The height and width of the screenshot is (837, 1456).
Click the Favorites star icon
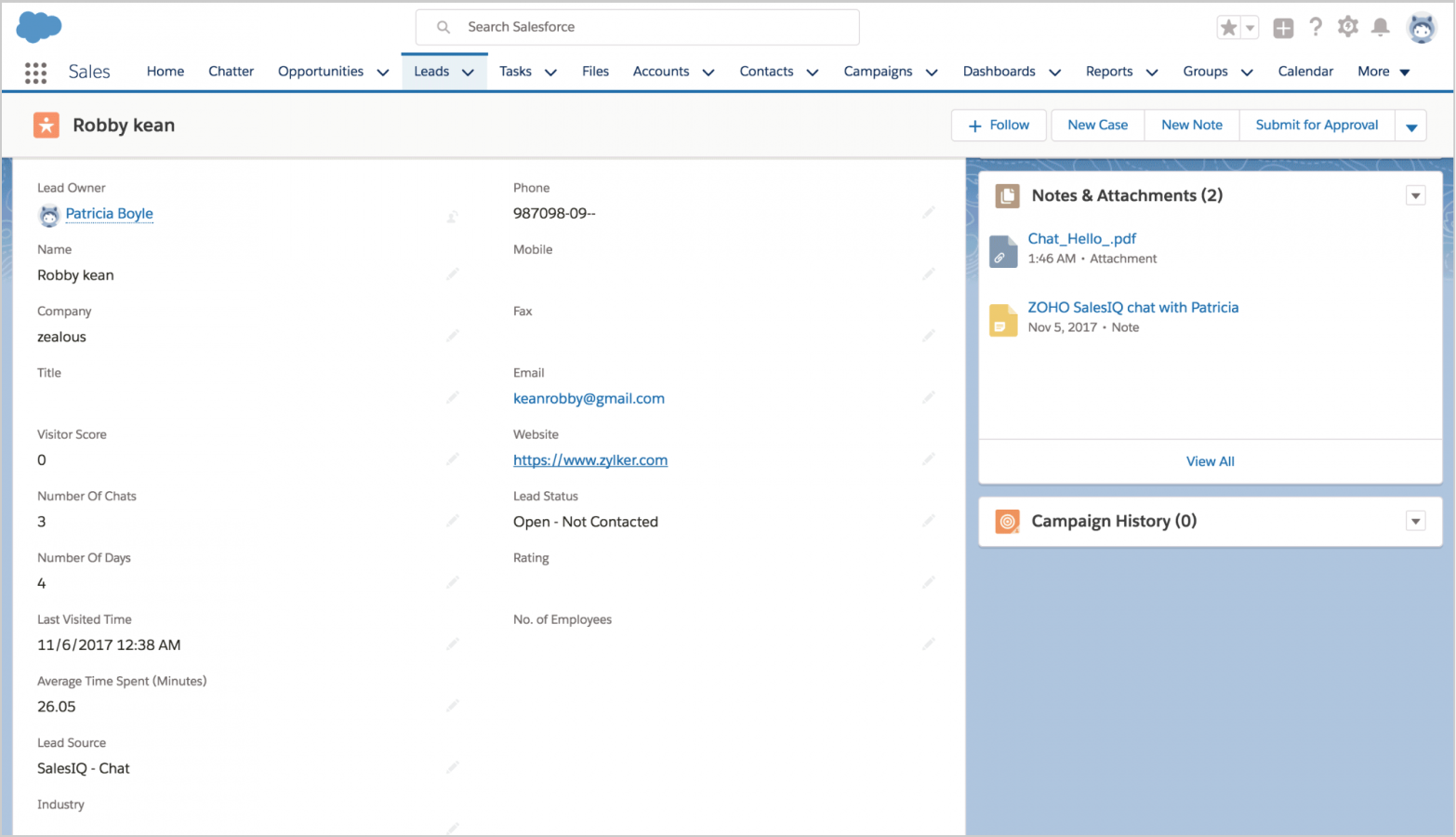1228,28
